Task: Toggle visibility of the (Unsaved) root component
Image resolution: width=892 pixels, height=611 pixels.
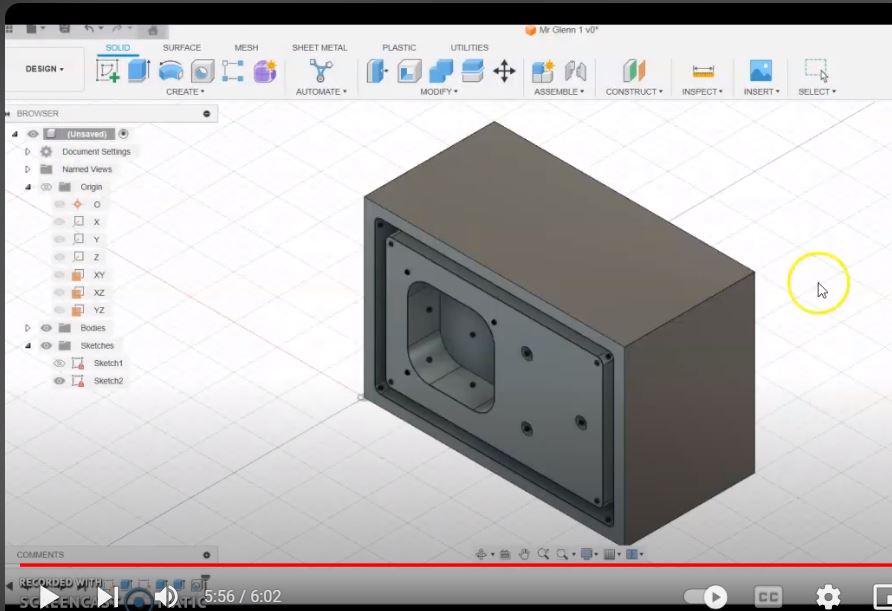Action: (33, 134)
